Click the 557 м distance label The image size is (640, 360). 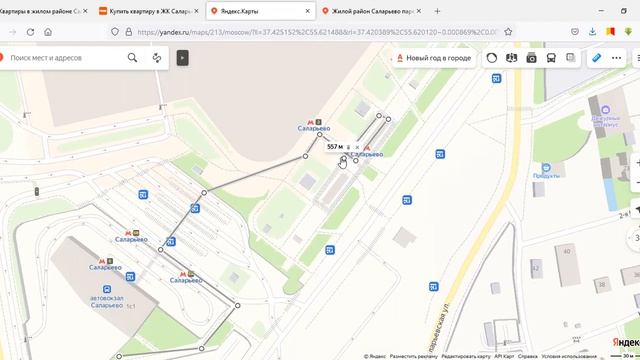(x=335, y=147)
